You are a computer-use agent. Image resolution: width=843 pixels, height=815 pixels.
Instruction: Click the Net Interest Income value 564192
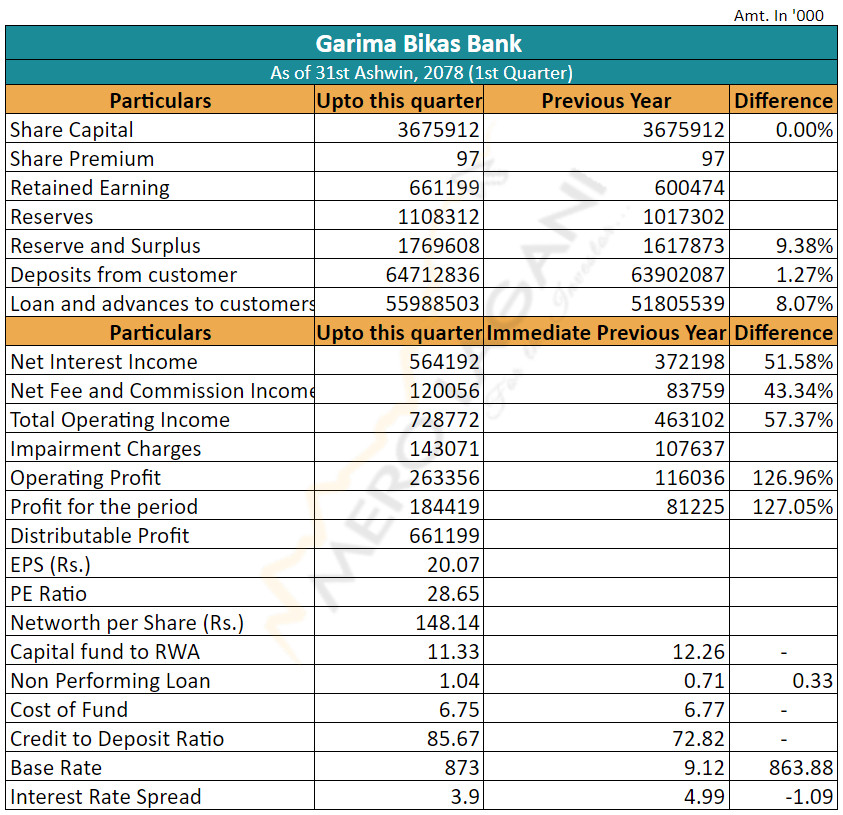[x=444, y=362]
